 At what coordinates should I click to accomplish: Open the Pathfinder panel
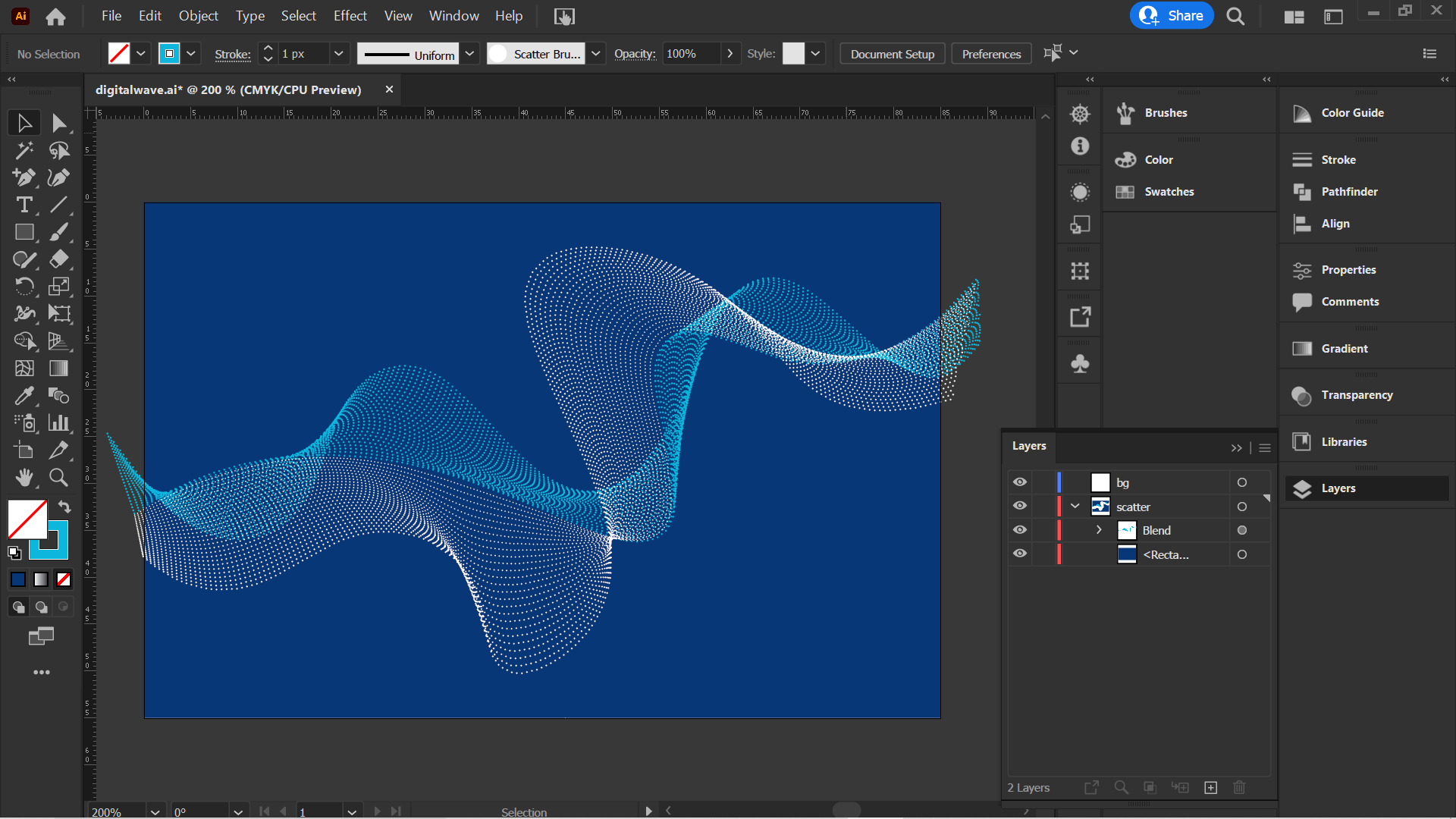(x=1348, y=192)
